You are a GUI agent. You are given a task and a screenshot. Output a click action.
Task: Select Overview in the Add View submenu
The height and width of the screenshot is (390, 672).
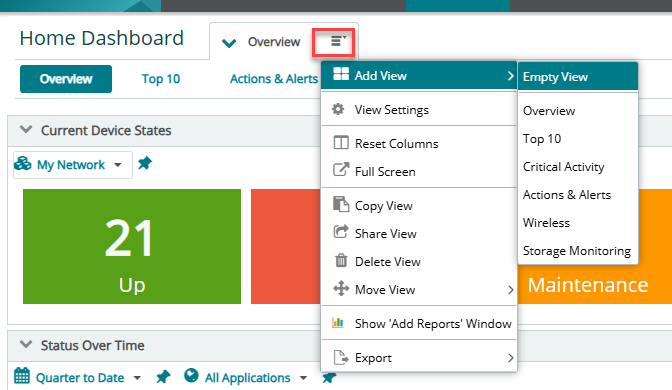578,111
